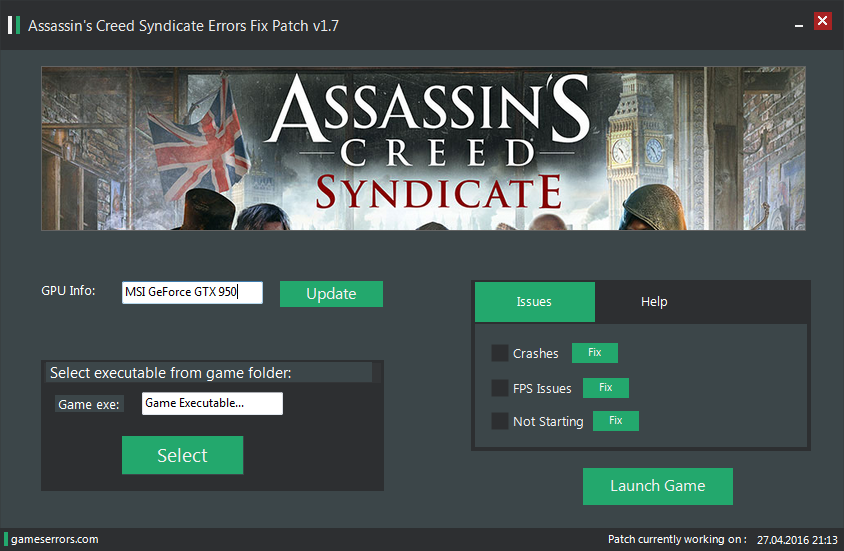Close the patch window with red X
844x551 pixels.
(x=822, y=21)
